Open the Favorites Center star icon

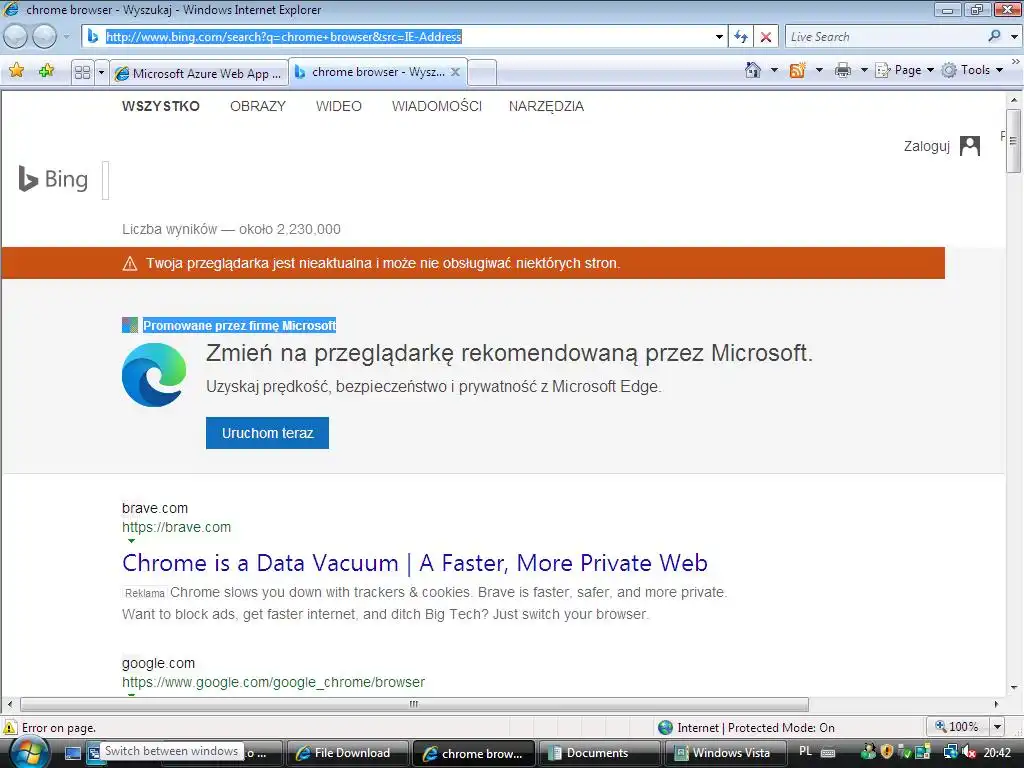coord(16,71)
